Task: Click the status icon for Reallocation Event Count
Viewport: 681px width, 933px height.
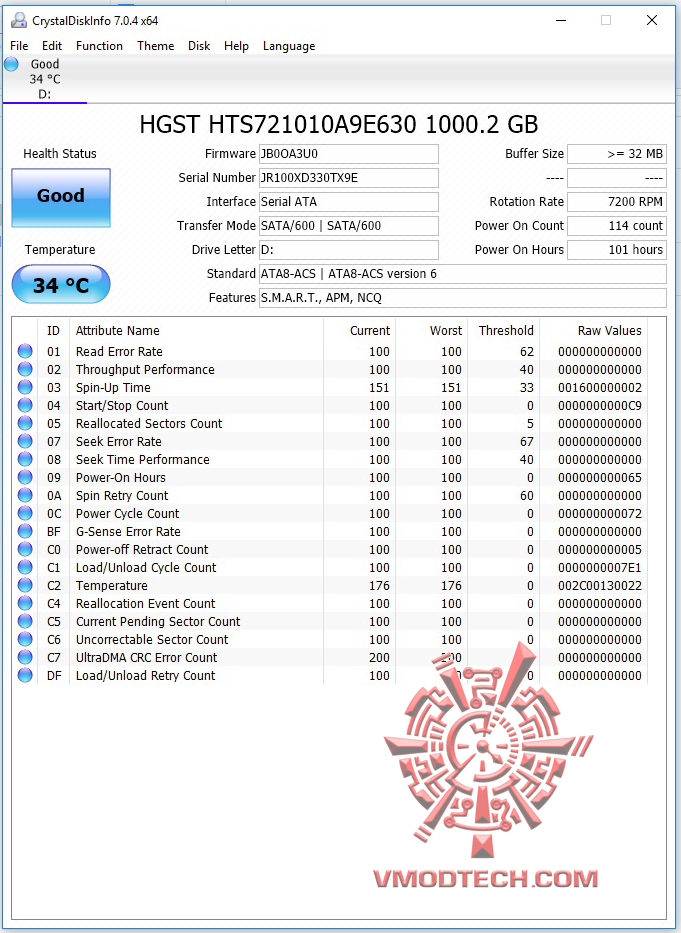Action: (25, 603)
